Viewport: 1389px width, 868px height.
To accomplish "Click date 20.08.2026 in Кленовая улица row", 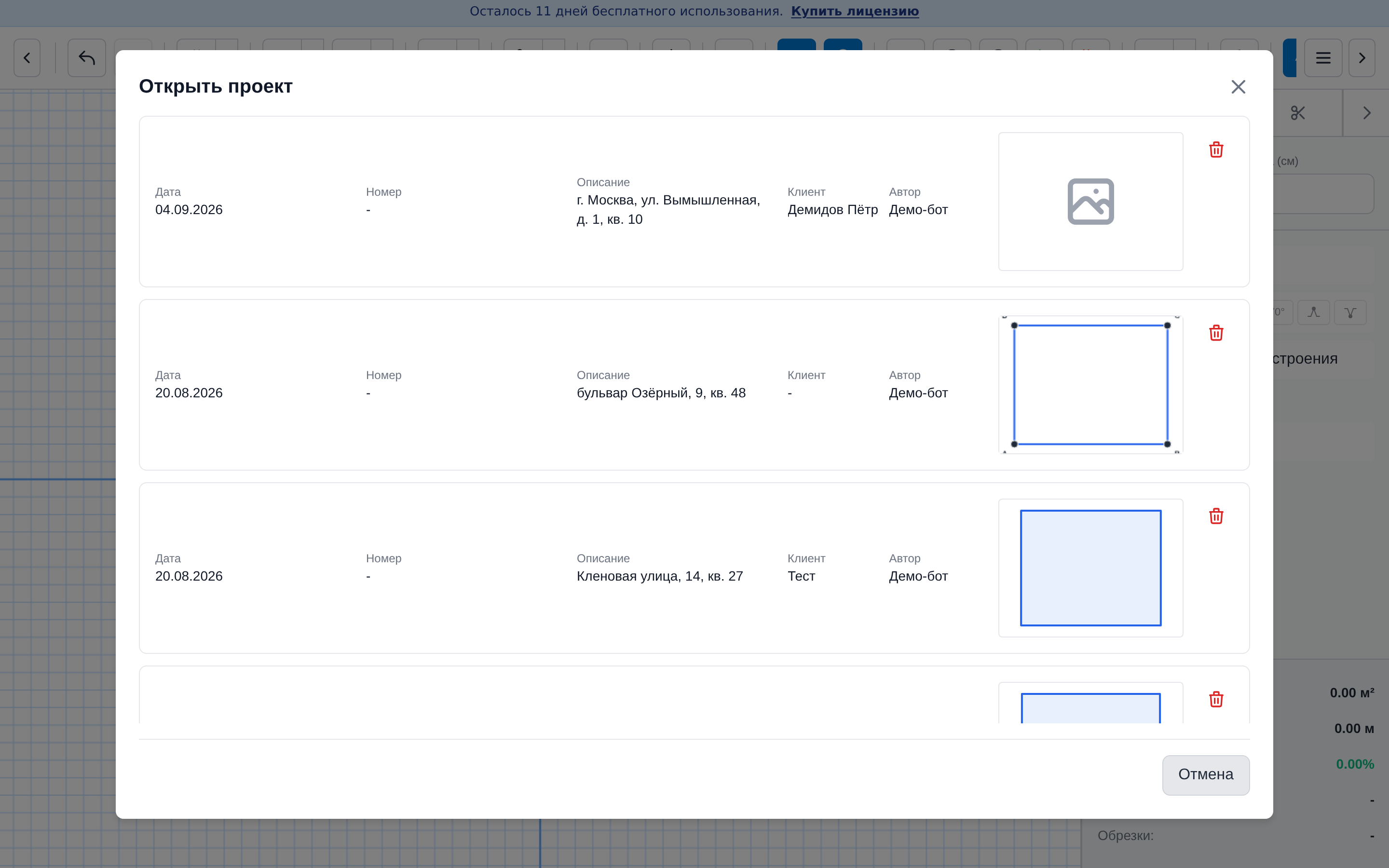I will [189, 576].
